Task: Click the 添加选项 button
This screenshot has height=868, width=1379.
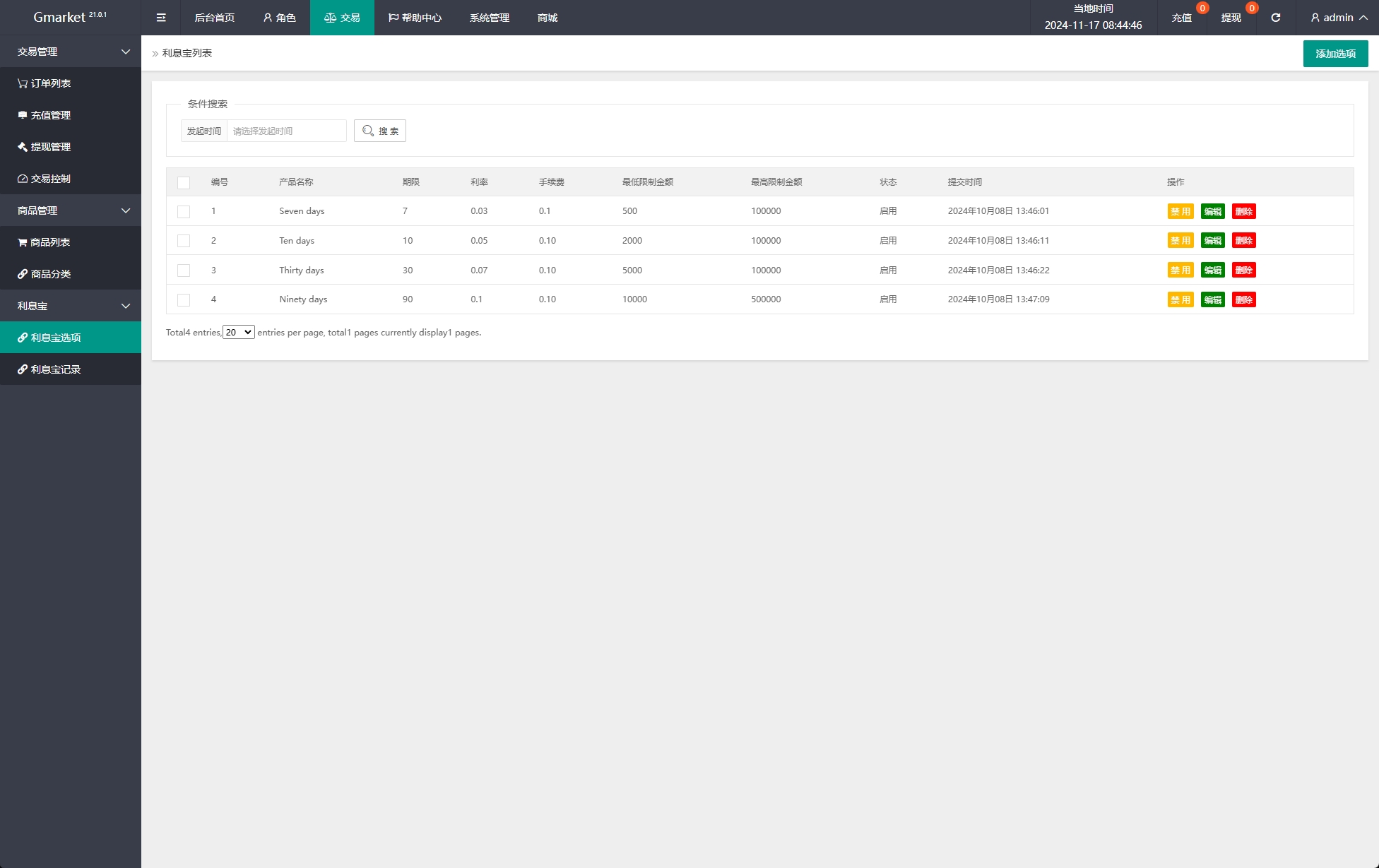Action: click(1335, 54)
